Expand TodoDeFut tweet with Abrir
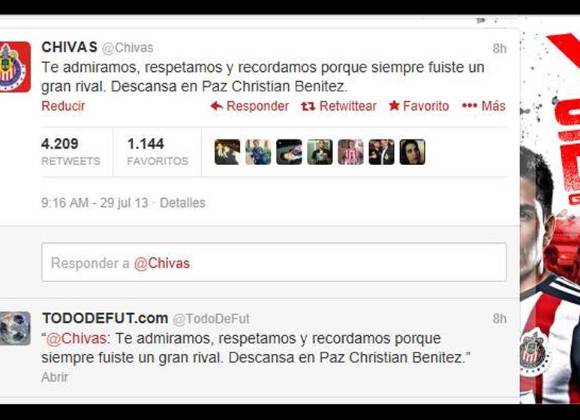Screen dimensions: 580x420 (x=55, y=377)
